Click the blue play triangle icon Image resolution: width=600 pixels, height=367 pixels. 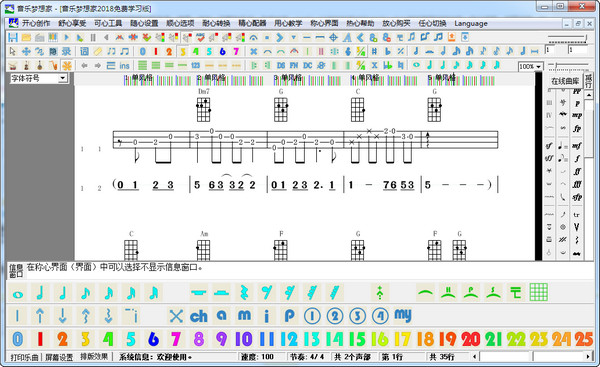tap(67, 37)
